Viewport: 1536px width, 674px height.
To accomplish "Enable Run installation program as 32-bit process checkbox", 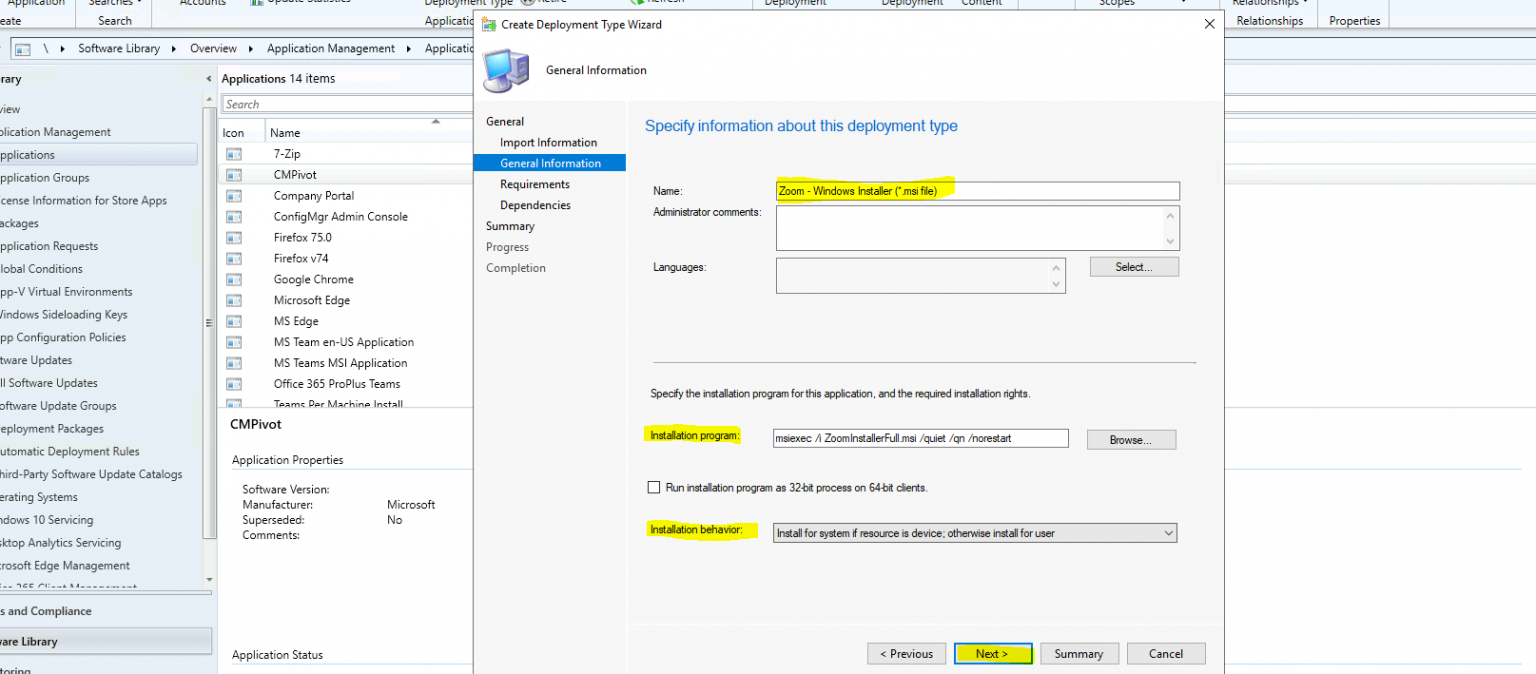I will click(x=654, y=488).
